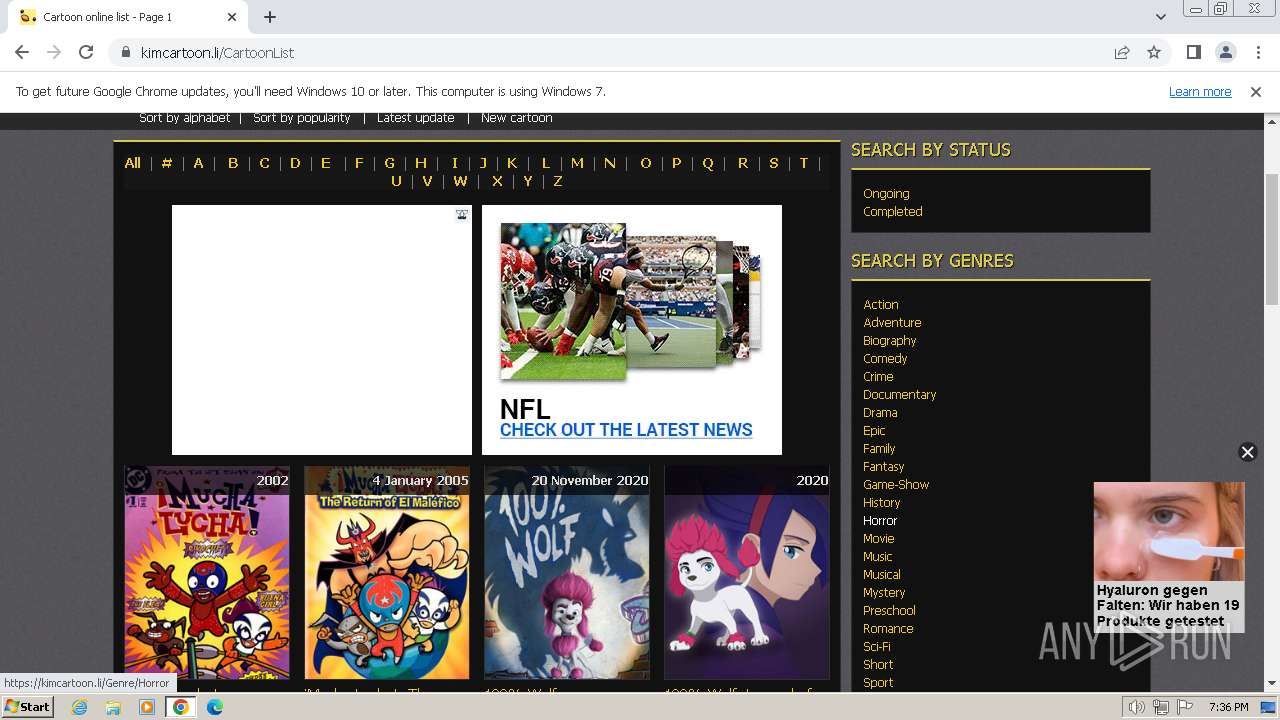Open the media player taskbar icon

point(147,707)
